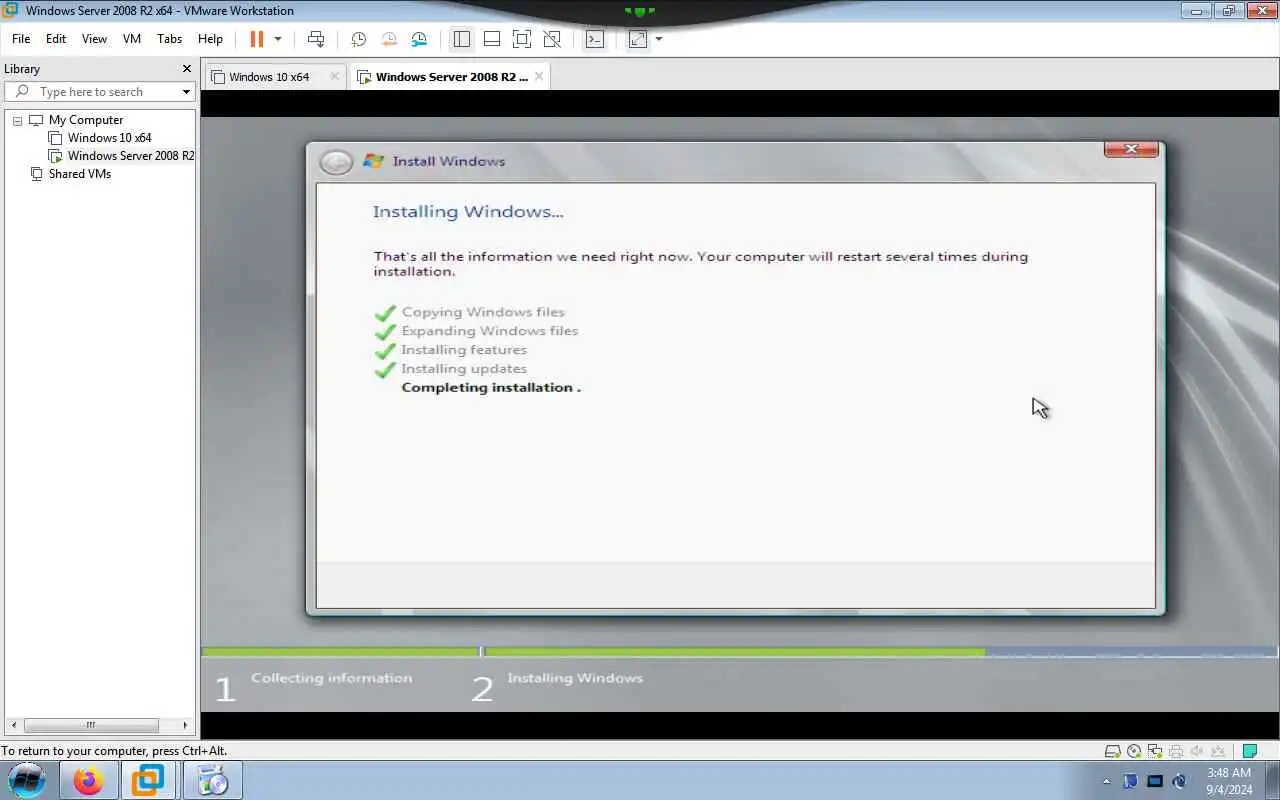Click the library search field
Screen dimensions: 1280x800
click(98, 92)
